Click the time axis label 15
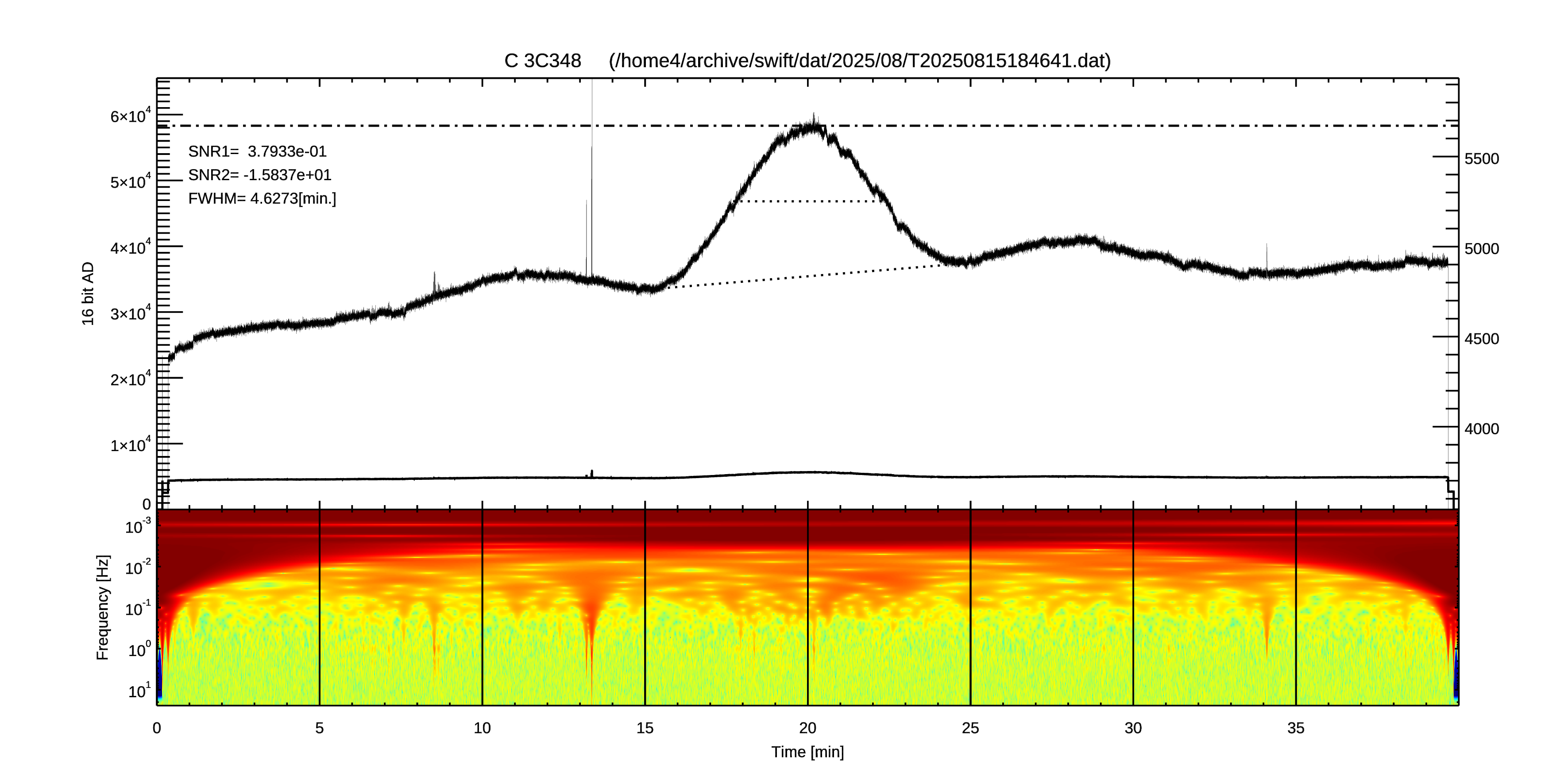Image resolution: width=1568 pixels, height=784 pixels. coord(645,728)
